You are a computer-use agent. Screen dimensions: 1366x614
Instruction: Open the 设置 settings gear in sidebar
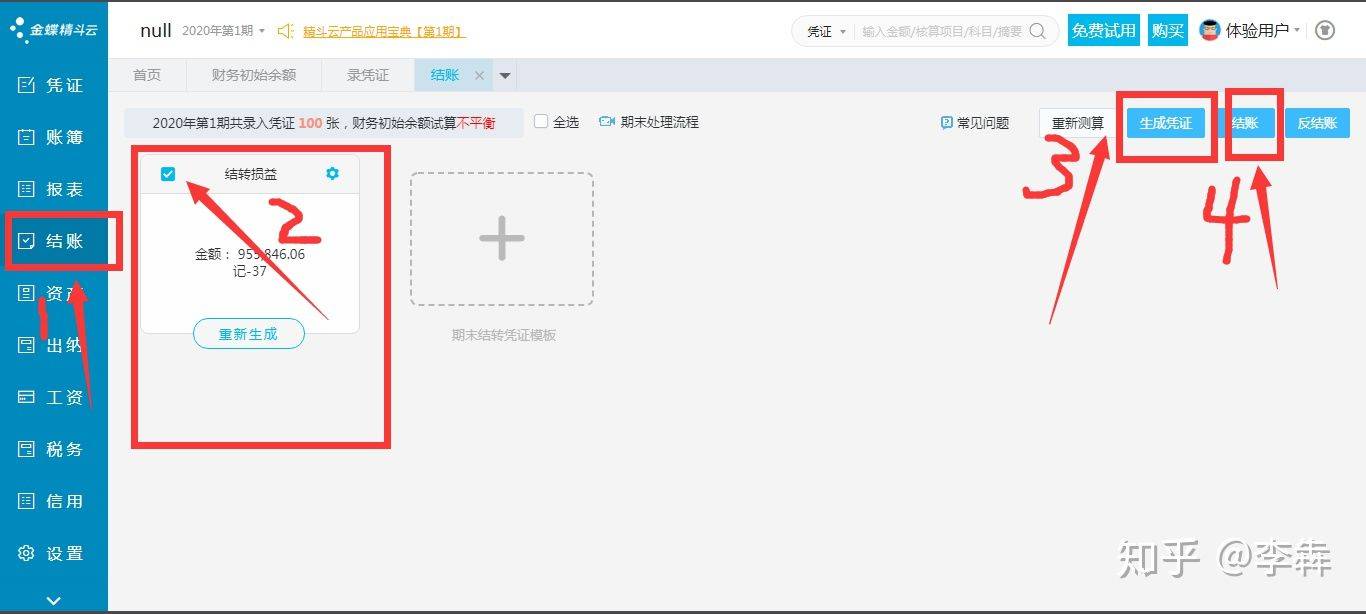[27, 553]
